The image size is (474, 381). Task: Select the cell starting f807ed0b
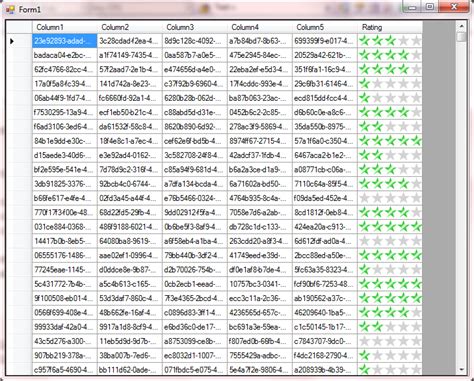[x=260, y=341]
